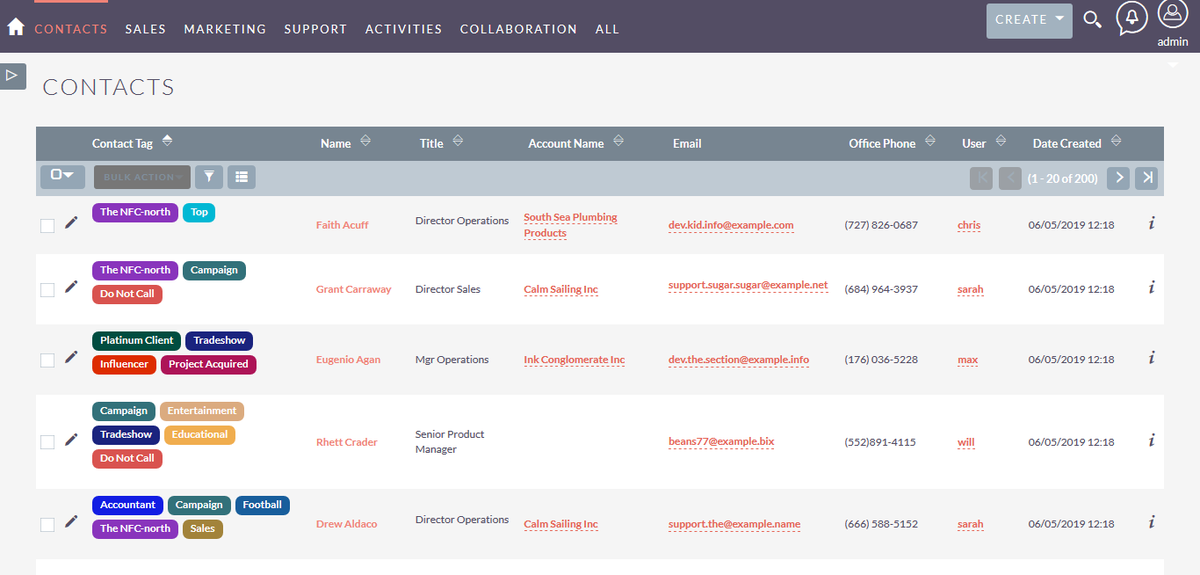The image size is (1200, 575).
Task: Click the purple The NFC-north tag for Faith Acuff
Action: click(x=135, y=212)
